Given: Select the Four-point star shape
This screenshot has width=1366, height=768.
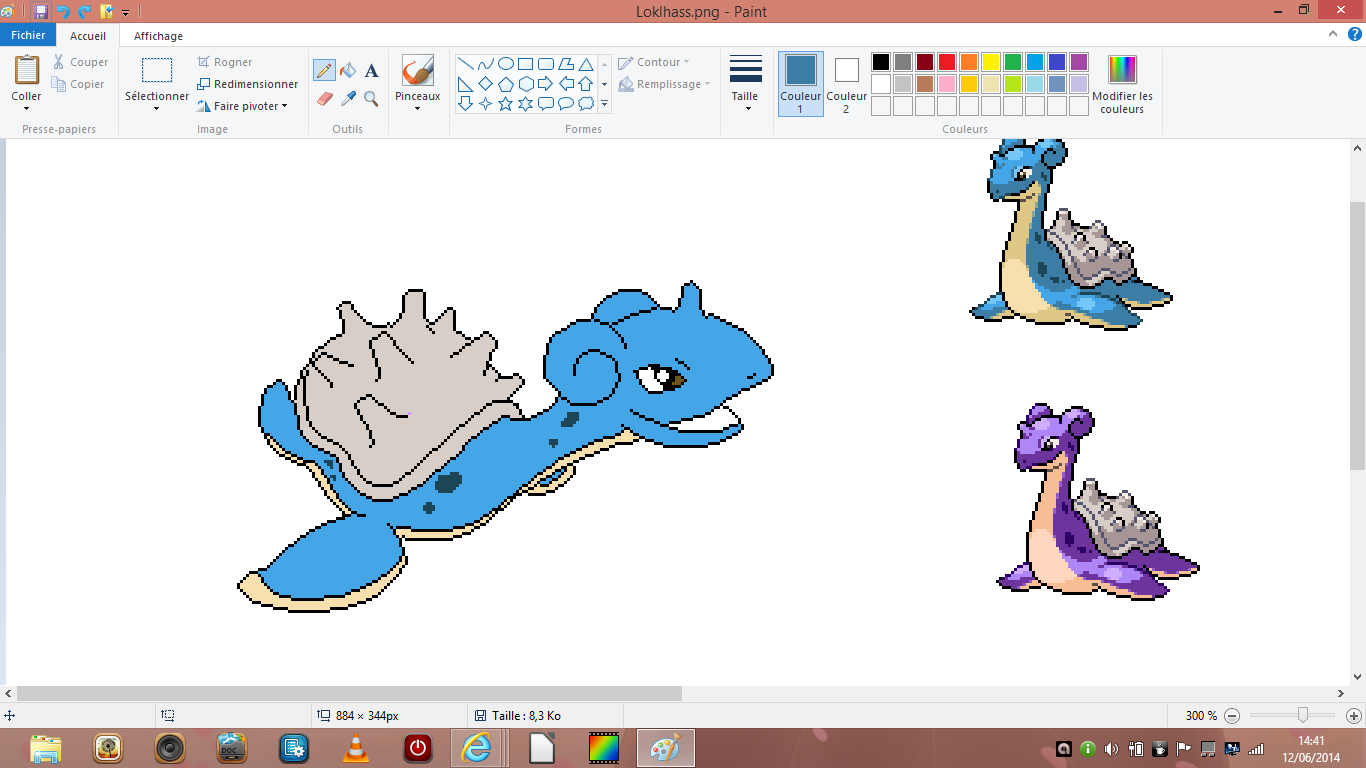Looking at the screenshot, I should (x=486, y=103).
